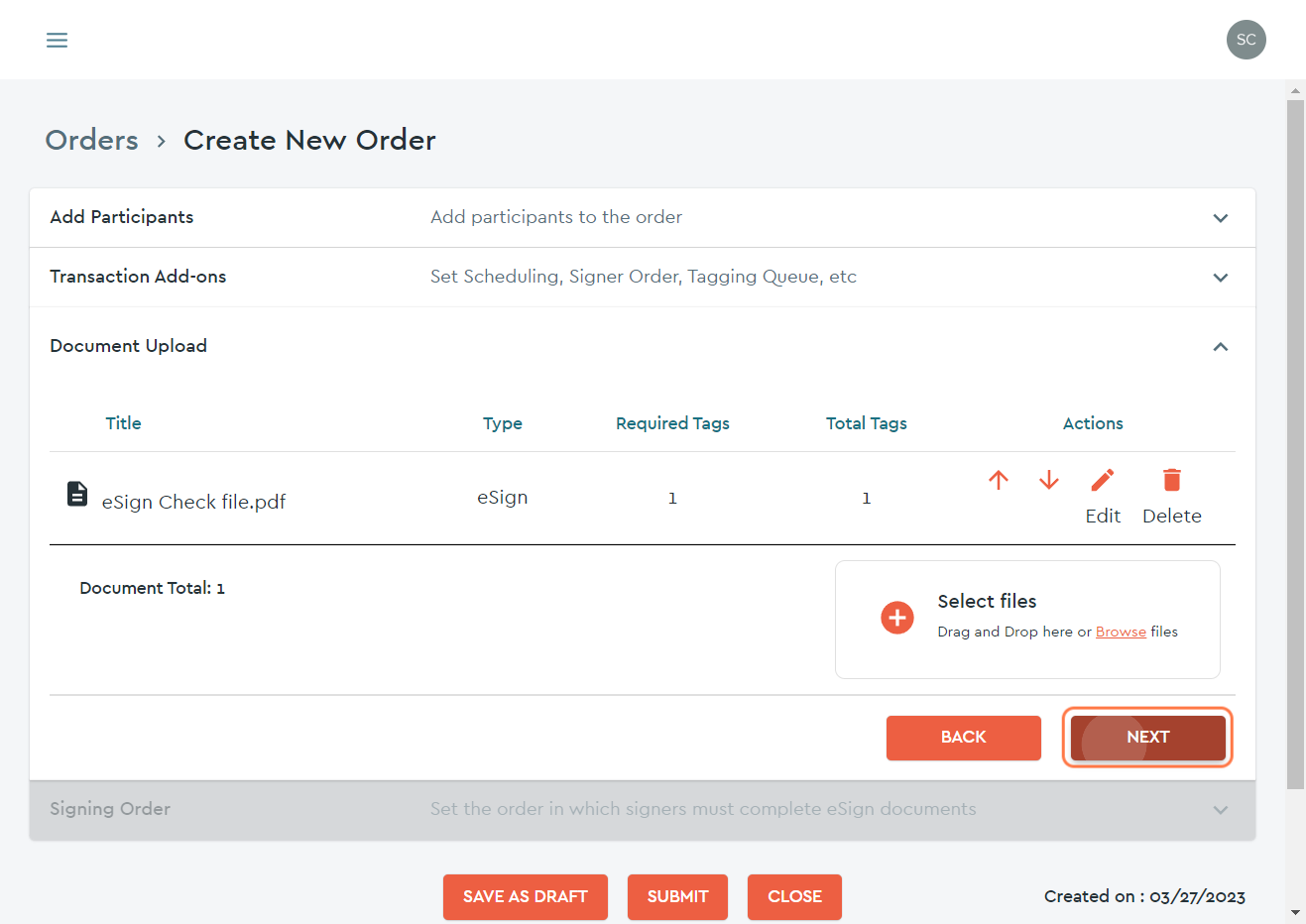Screen dimensions: 1306x924
Task: Click the Title column header
Action: click(124, 423)
